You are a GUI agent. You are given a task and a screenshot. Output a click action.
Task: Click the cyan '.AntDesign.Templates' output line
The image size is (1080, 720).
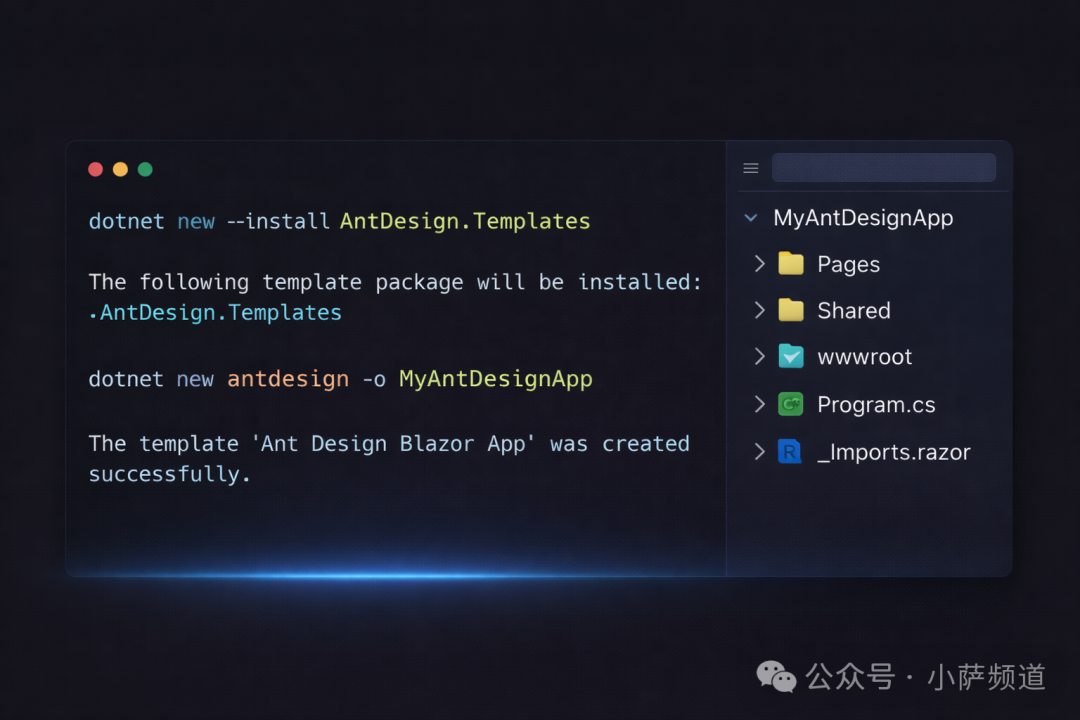[x=215, y=313]
